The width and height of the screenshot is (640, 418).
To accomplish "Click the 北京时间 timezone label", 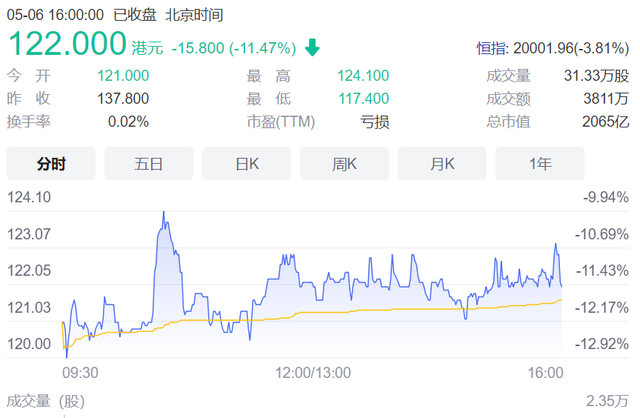I will (194, 15).
